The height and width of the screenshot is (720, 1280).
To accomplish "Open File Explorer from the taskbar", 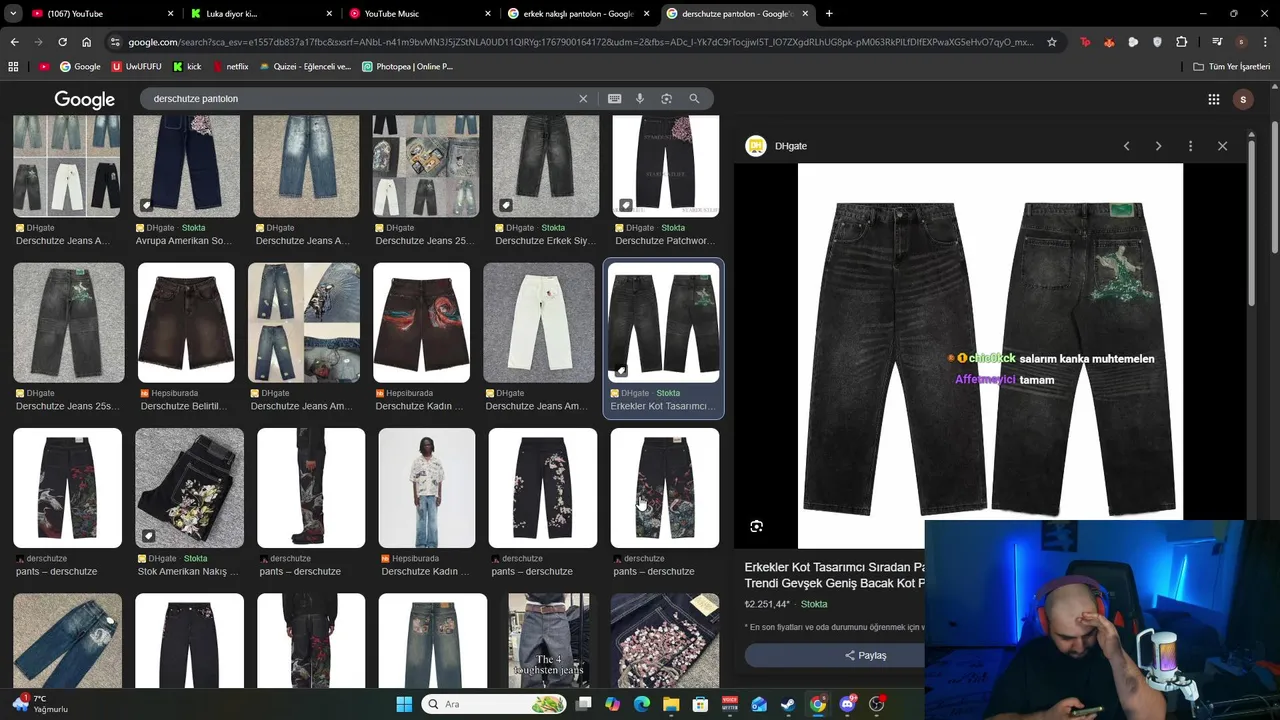I will point(671,704).
